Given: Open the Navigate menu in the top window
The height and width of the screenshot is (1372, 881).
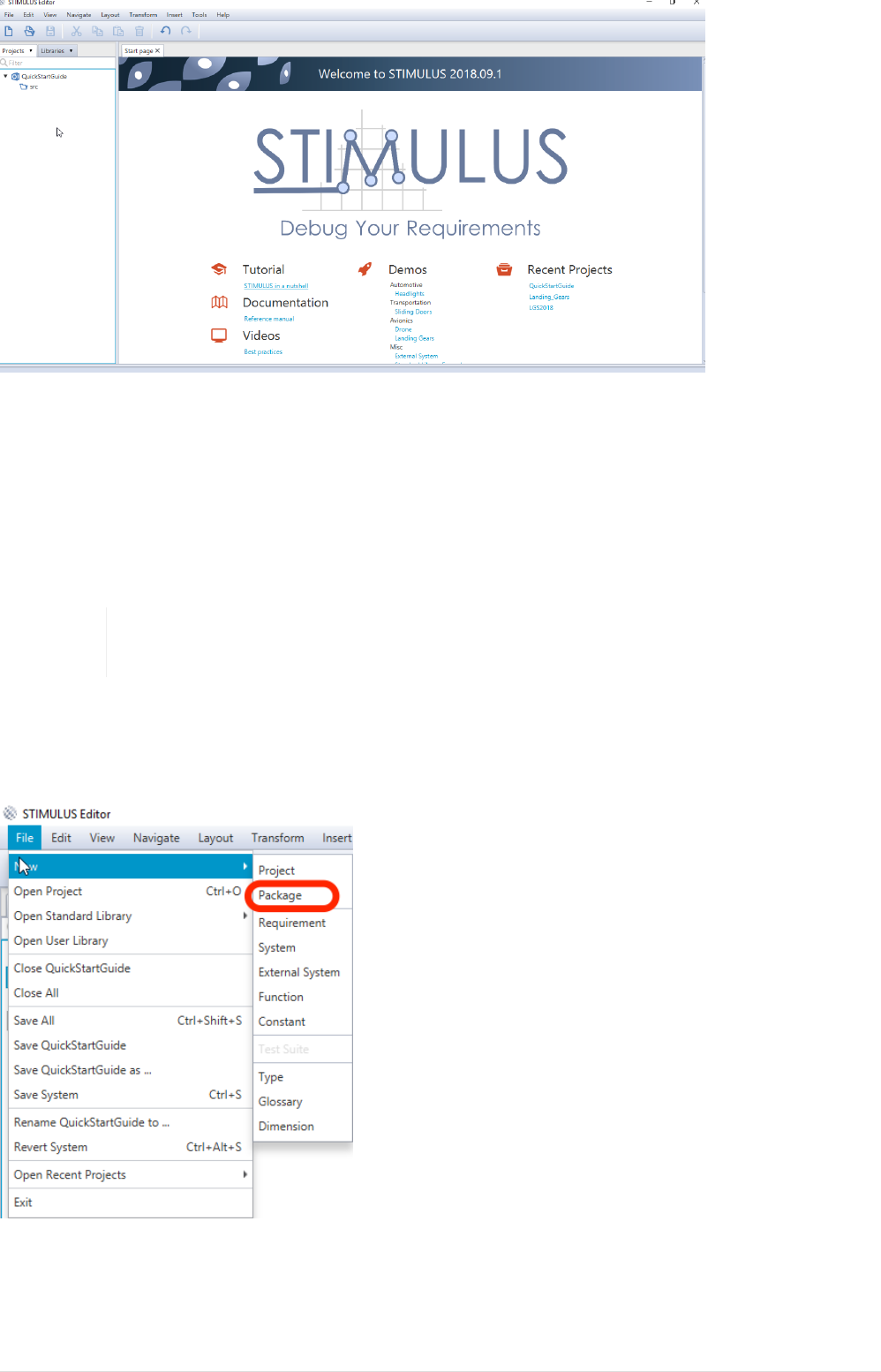Looking at the screenshot, I should (79, 15).
